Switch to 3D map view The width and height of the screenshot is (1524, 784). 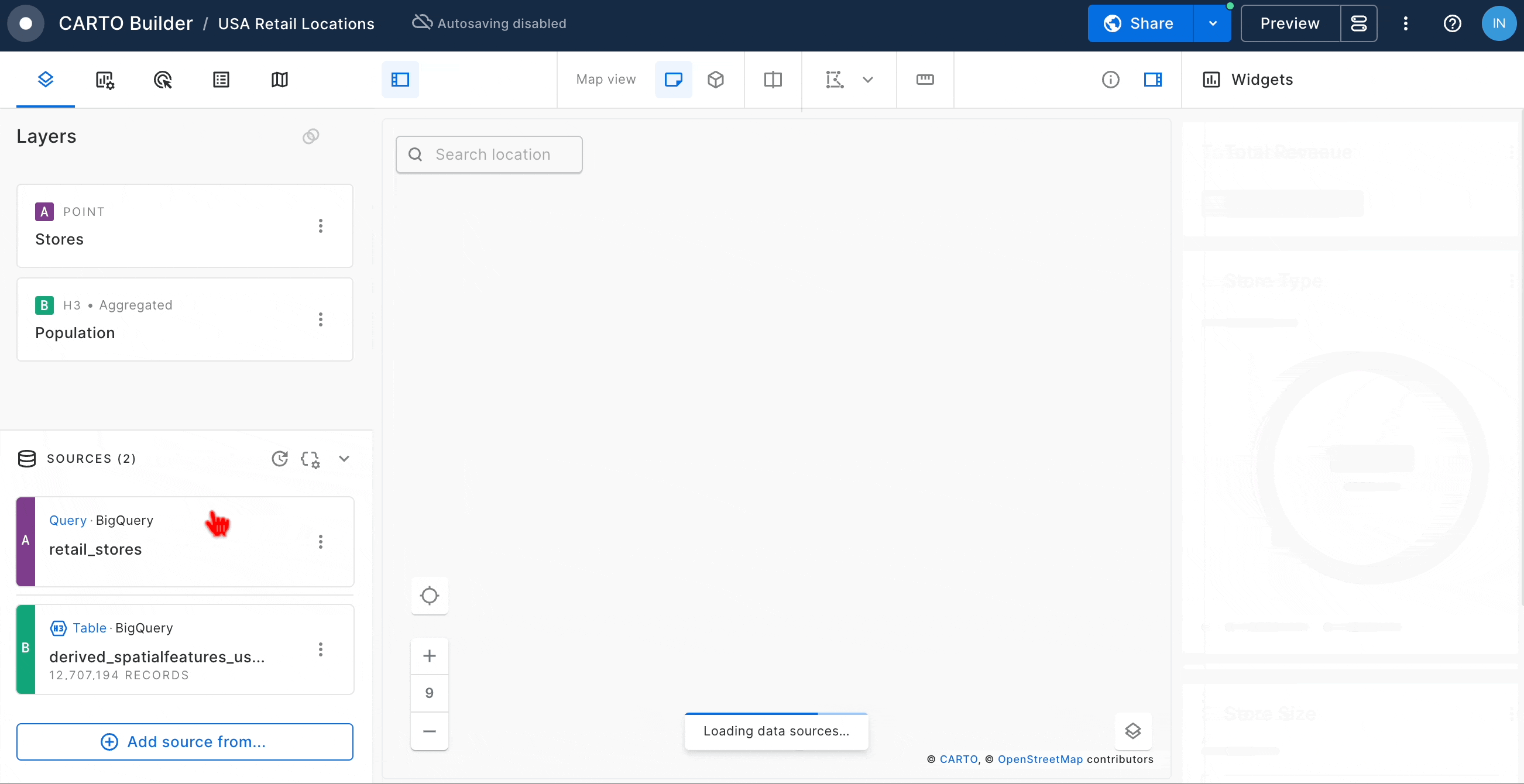716,80
